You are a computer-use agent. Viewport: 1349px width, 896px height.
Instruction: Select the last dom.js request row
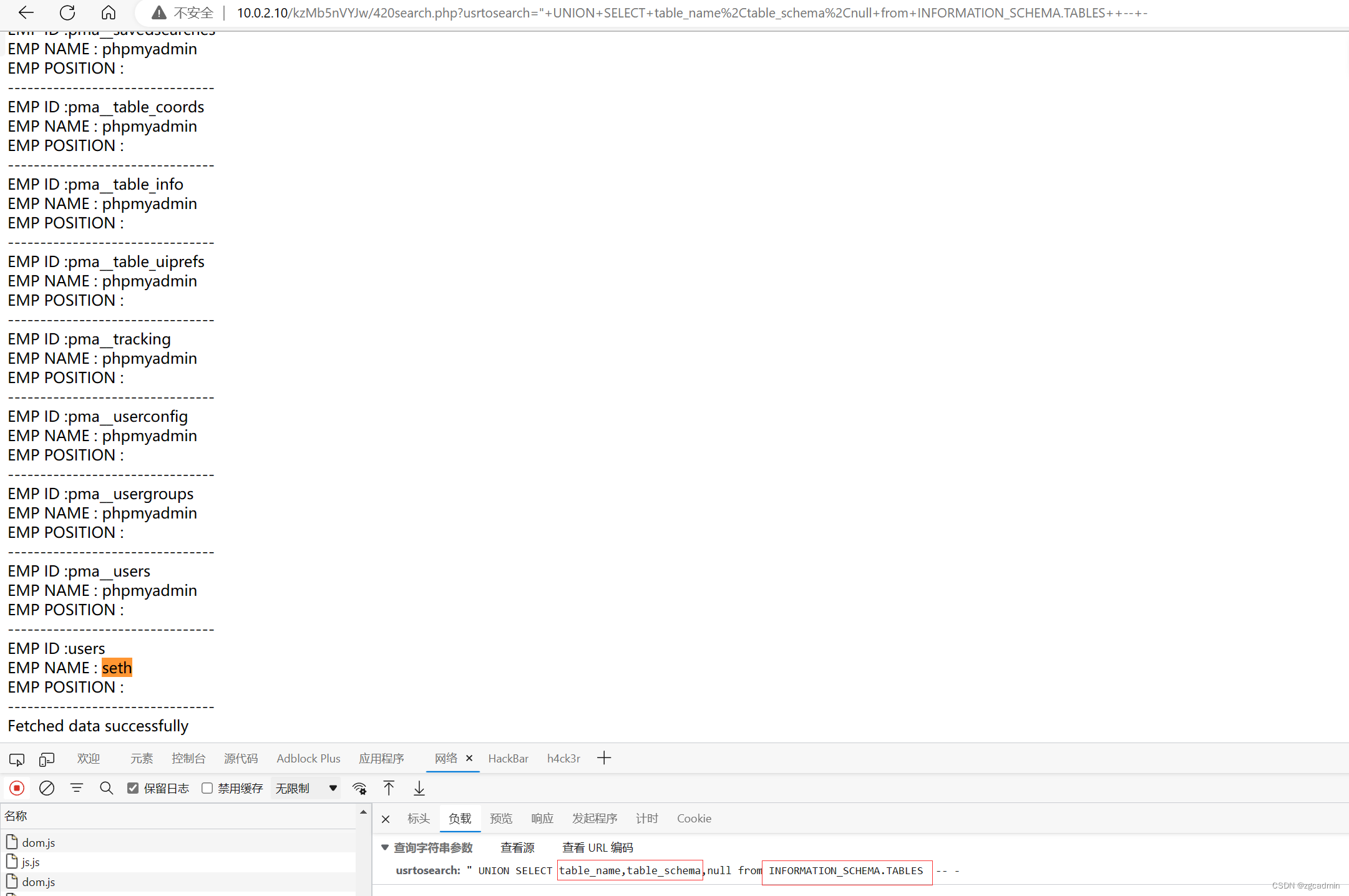click(x=178, y=882)
